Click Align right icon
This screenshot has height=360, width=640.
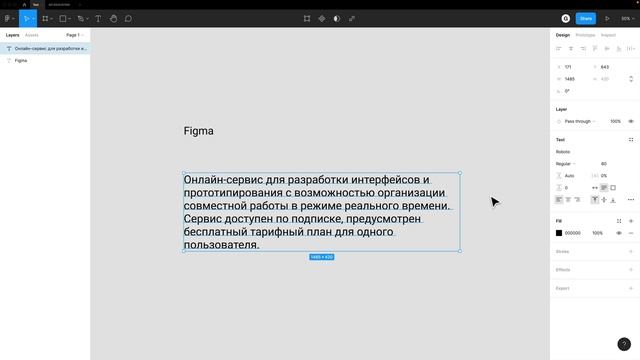pyautogui.click(x=583, y=49)
